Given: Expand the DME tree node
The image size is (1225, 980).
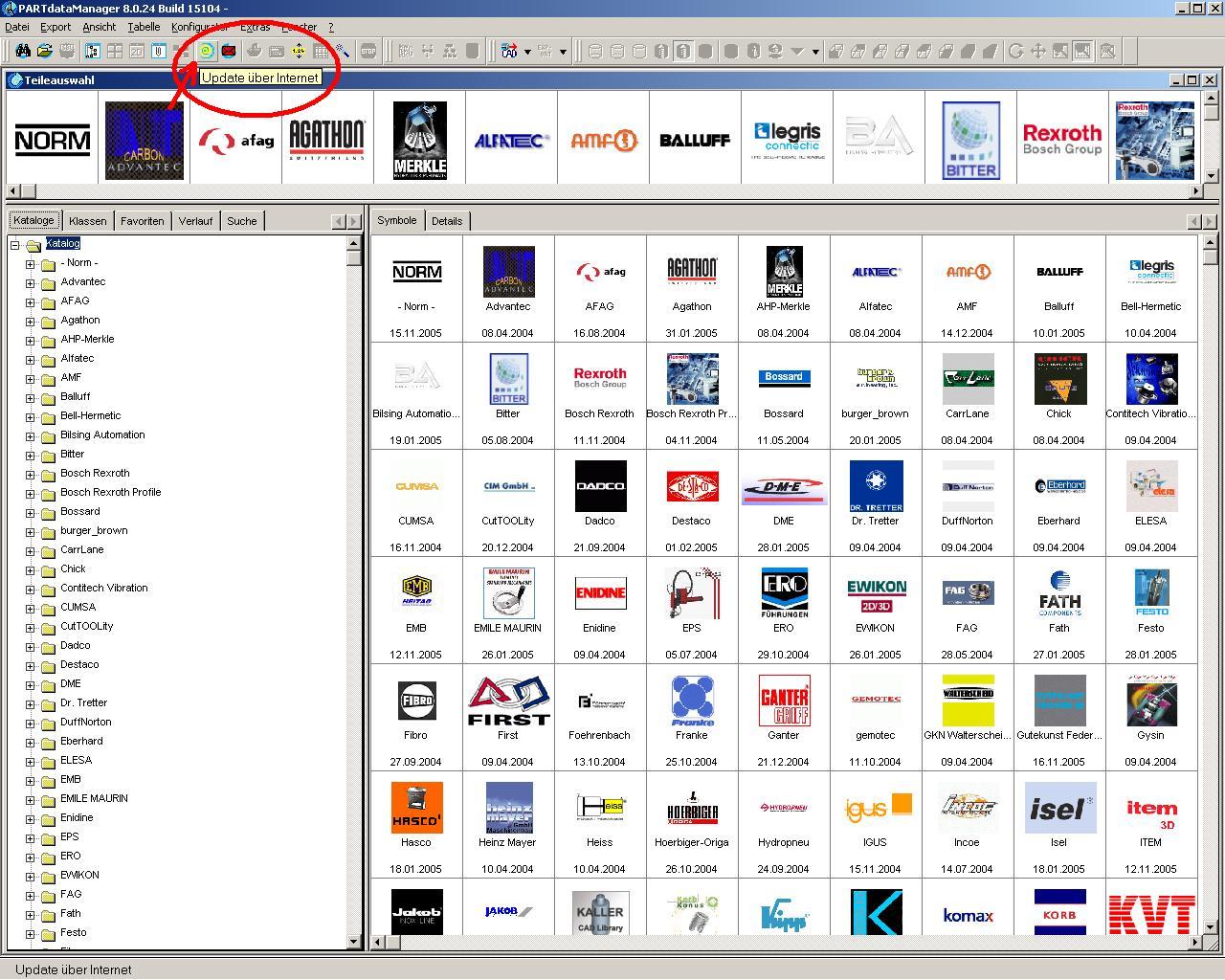Looking at the screenshot, I should pos(30,685).
